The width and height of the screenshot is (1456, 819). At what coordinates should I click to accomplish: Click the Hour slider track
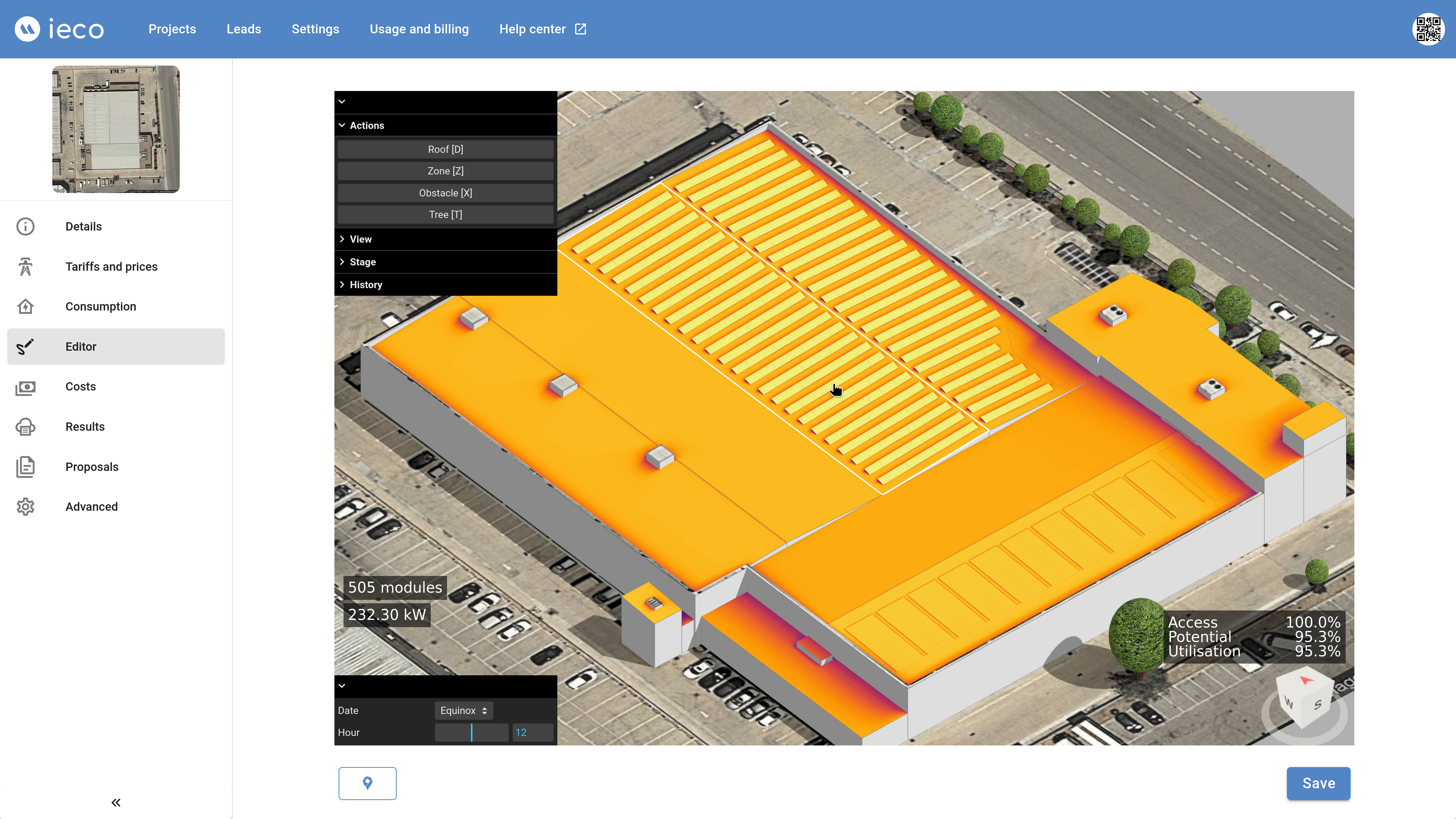pyautogui.click(x=471, y=733)
